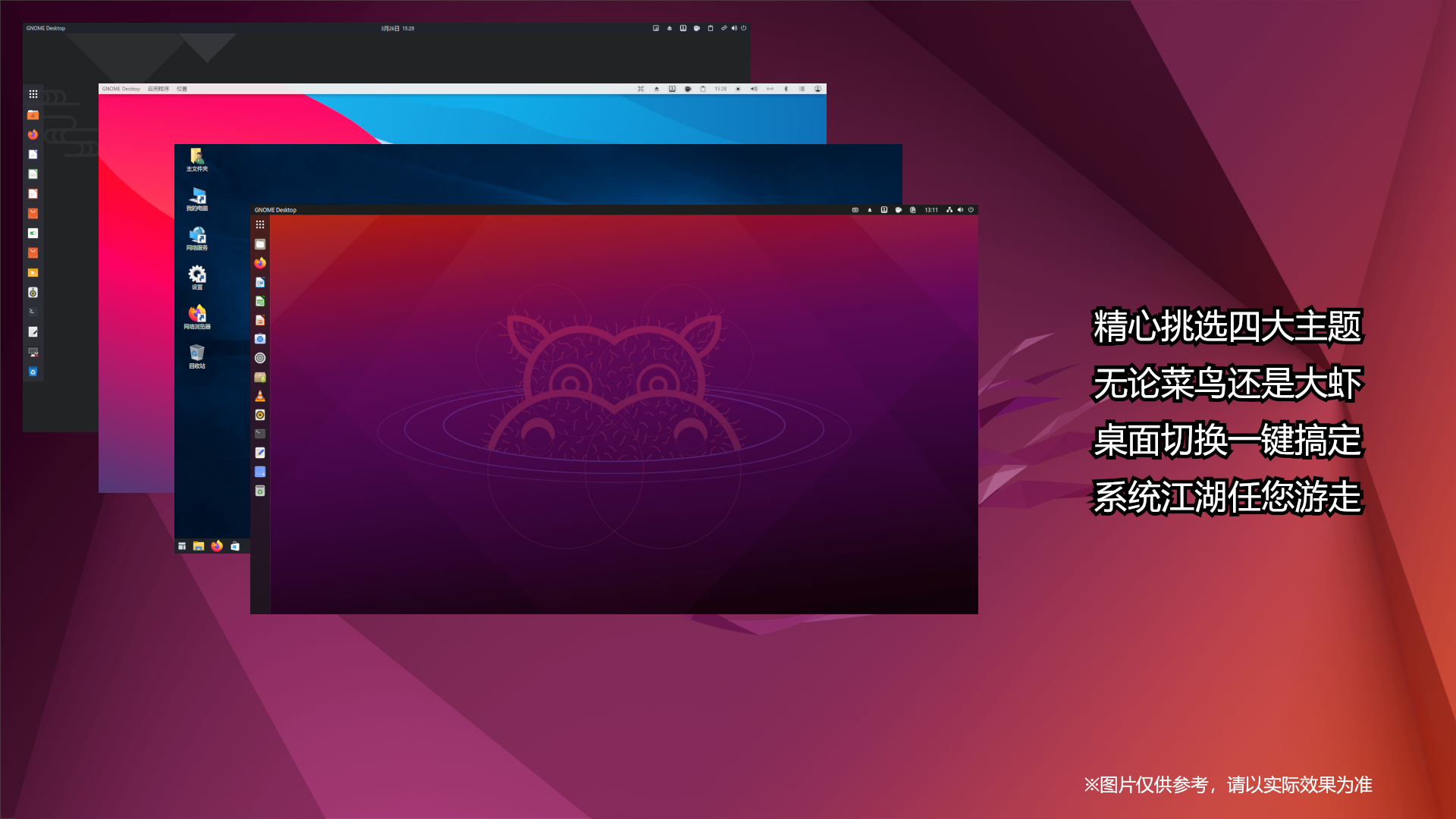Open the orange home folder in the dark-theme dock

(33, 115)
